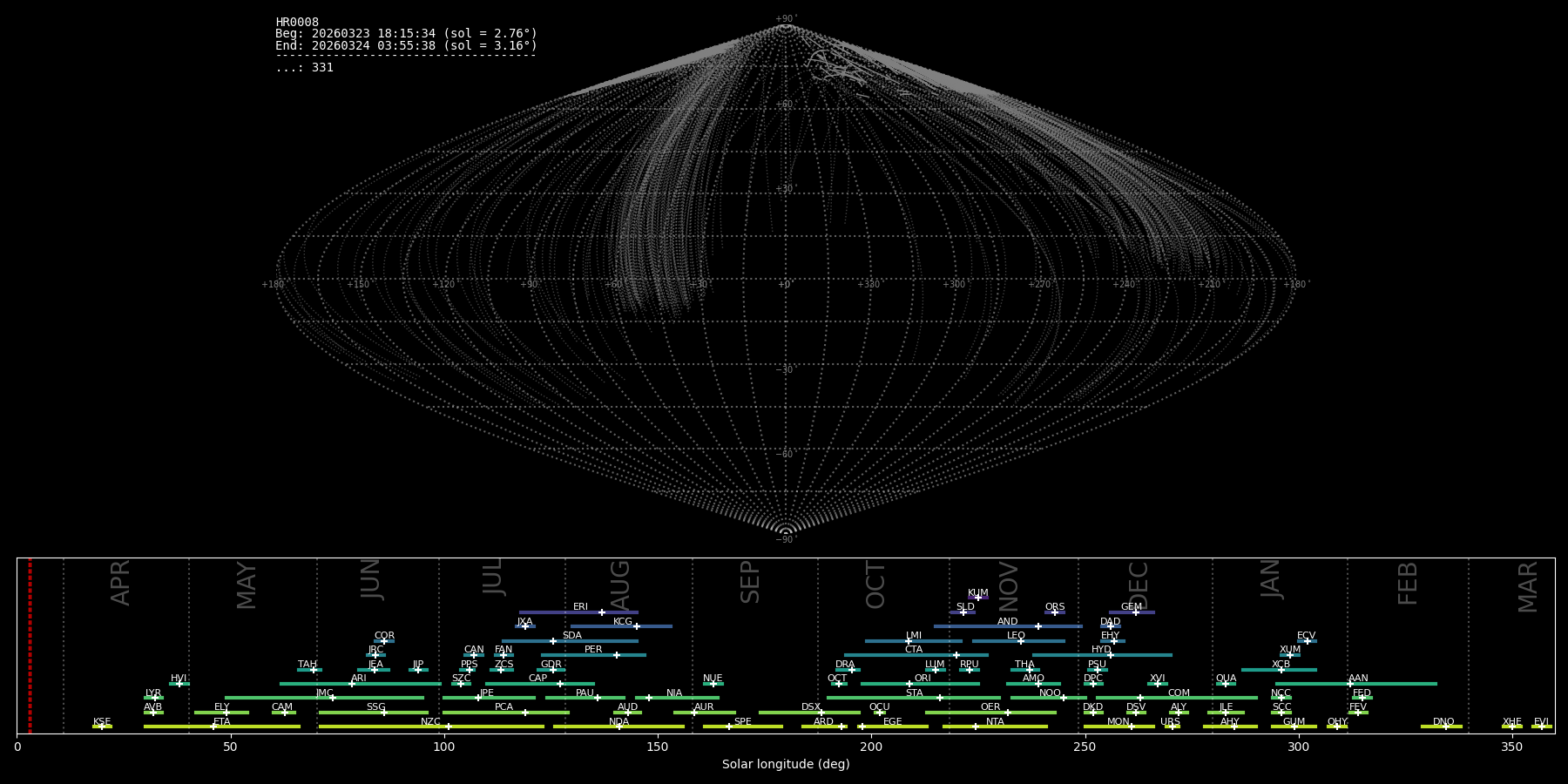Click the OCT month label
Image resolution: width=1568 pixels, height=784 pixels.
[x=875, y=585]
